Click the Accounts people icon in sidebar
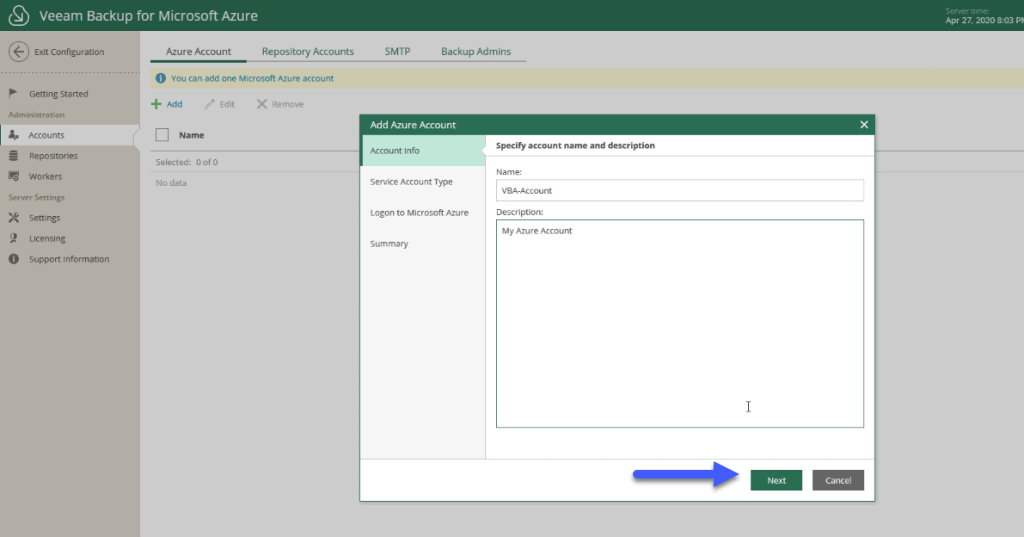1024x537 pixels. tap(14, 135)
